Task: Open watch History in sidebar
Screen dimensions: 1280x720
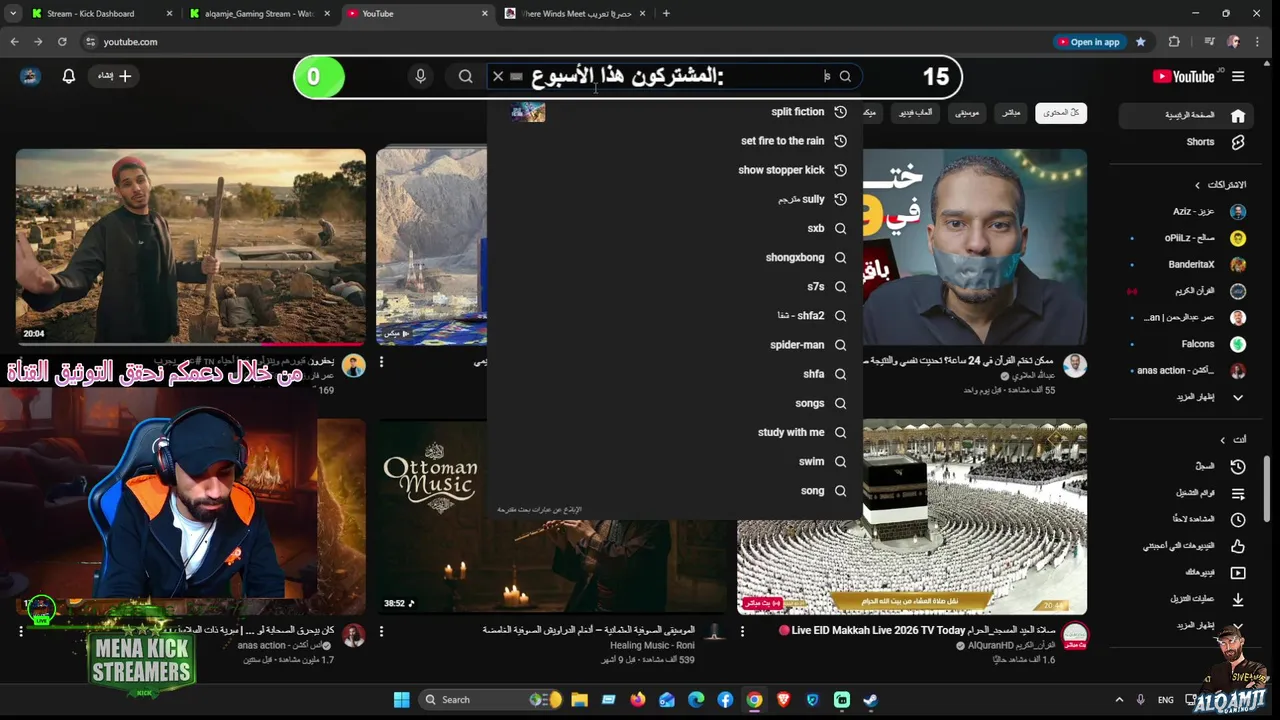Action: click(x=1186, y=466)
